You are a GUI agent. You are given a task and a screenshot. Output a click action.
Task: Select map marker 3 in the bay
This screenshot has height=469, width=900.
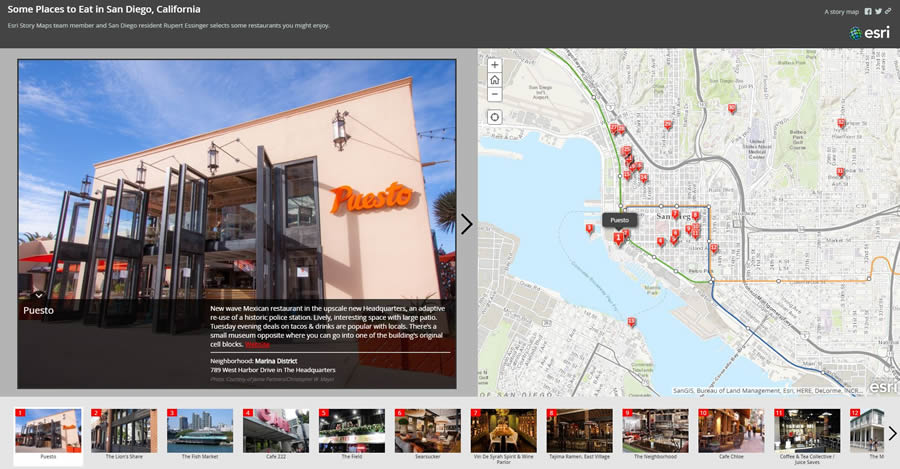click(589, 228)
